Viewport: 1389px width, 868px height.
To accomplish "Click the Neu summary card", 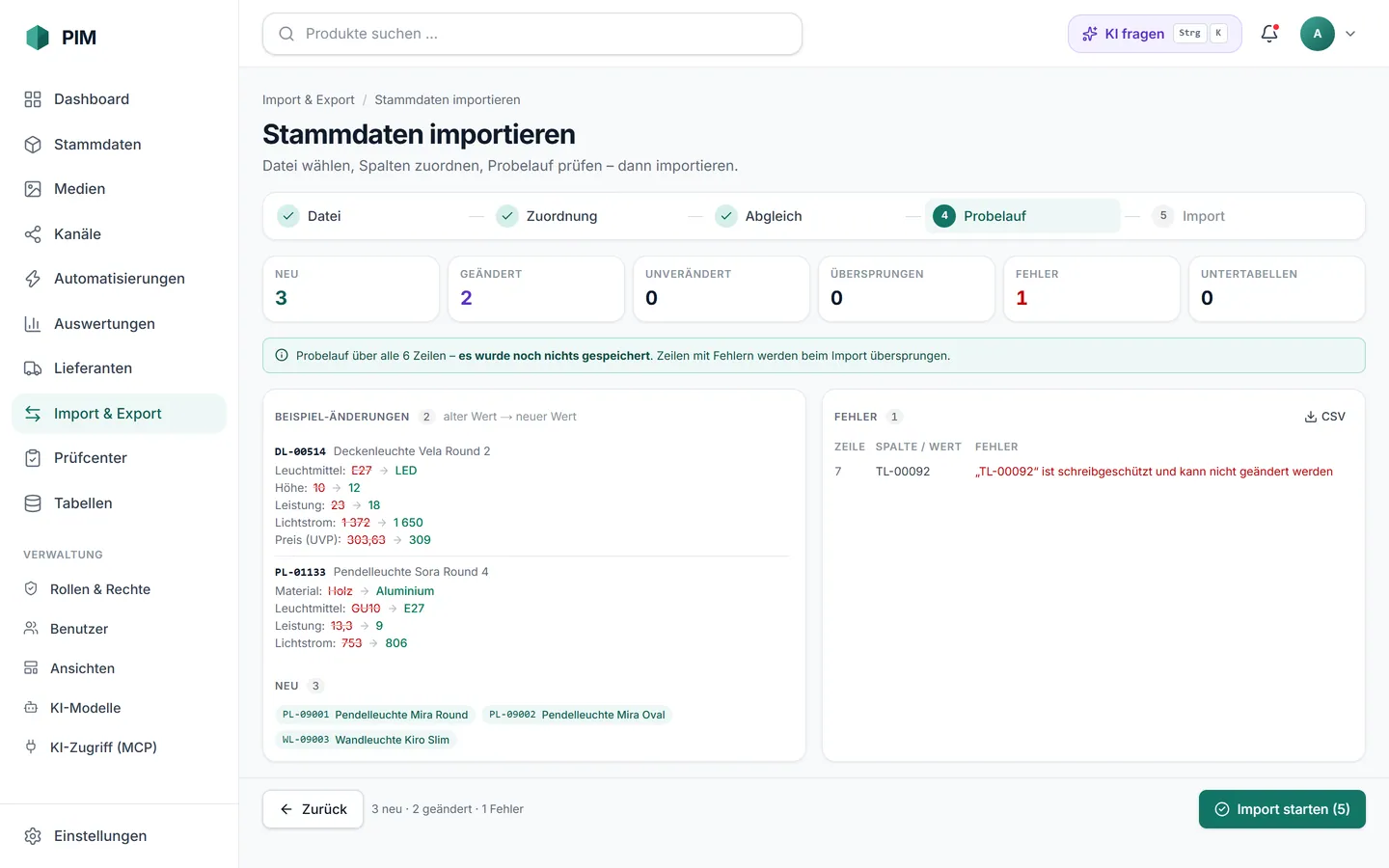I will (351, 288).
